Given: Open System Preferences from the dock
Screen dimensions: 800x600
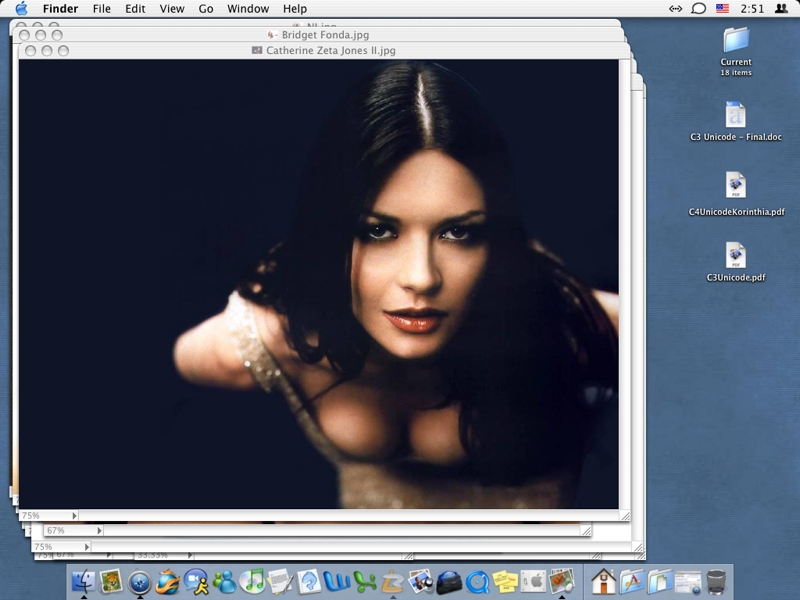Looking at the screenshot, I should click(533, 581).
